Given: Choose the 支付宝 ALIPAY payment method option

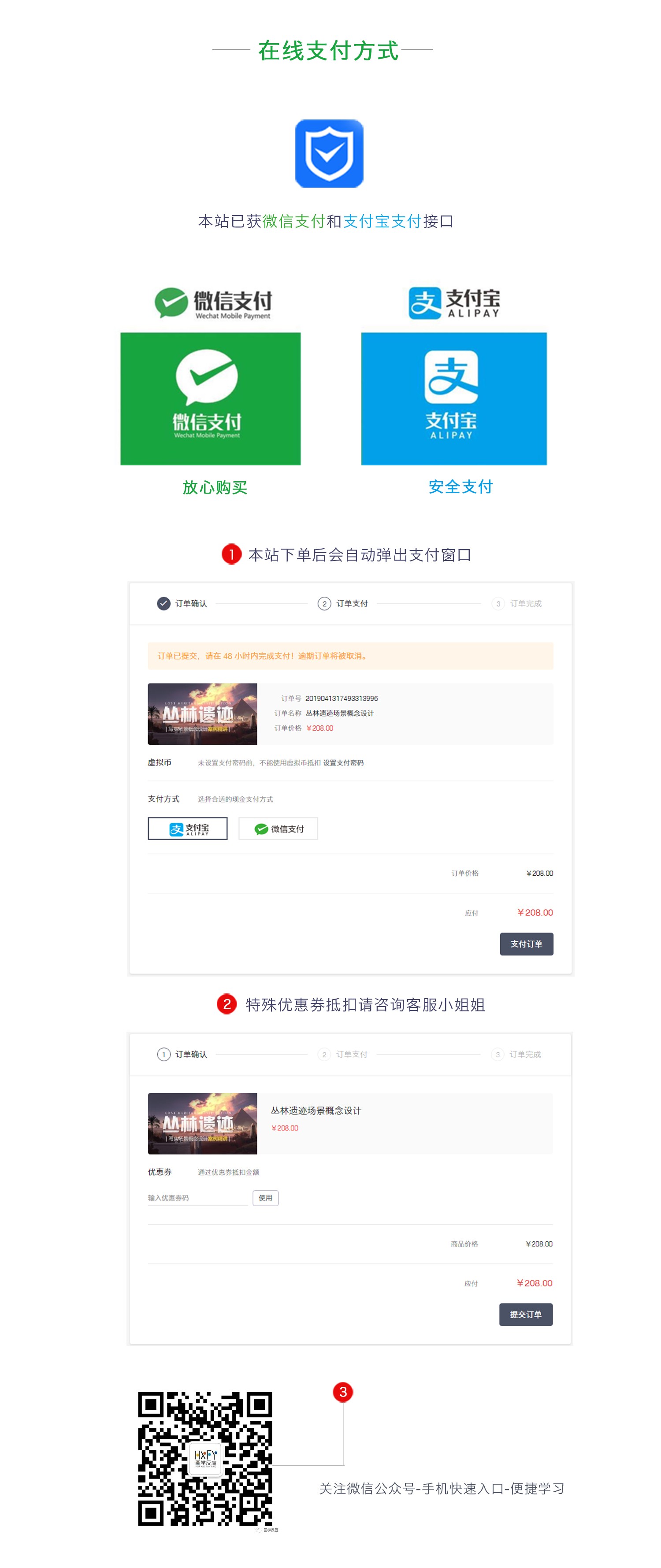Looking at the screenshot, I should pos(187,829).
